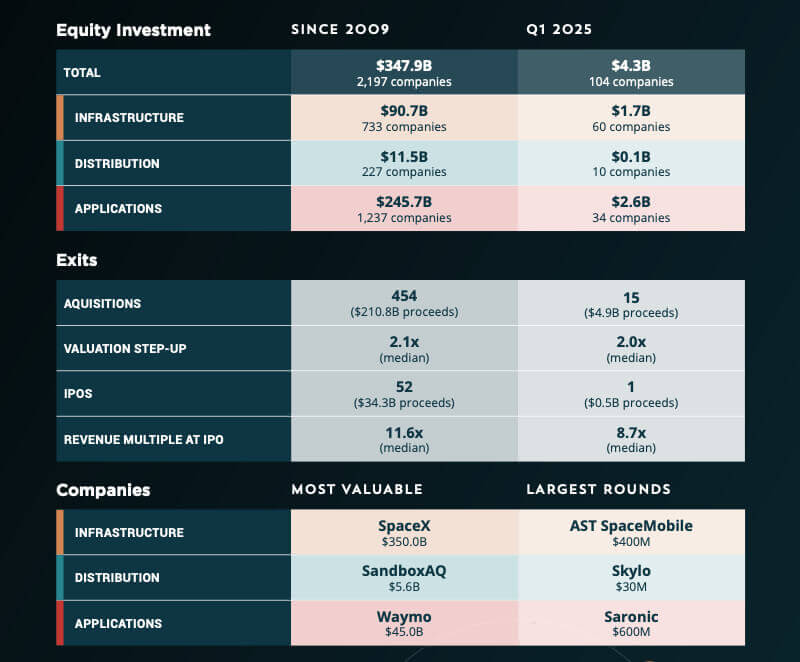
Task: Click the Largest Rounds column header
Action: pos(598,489)
